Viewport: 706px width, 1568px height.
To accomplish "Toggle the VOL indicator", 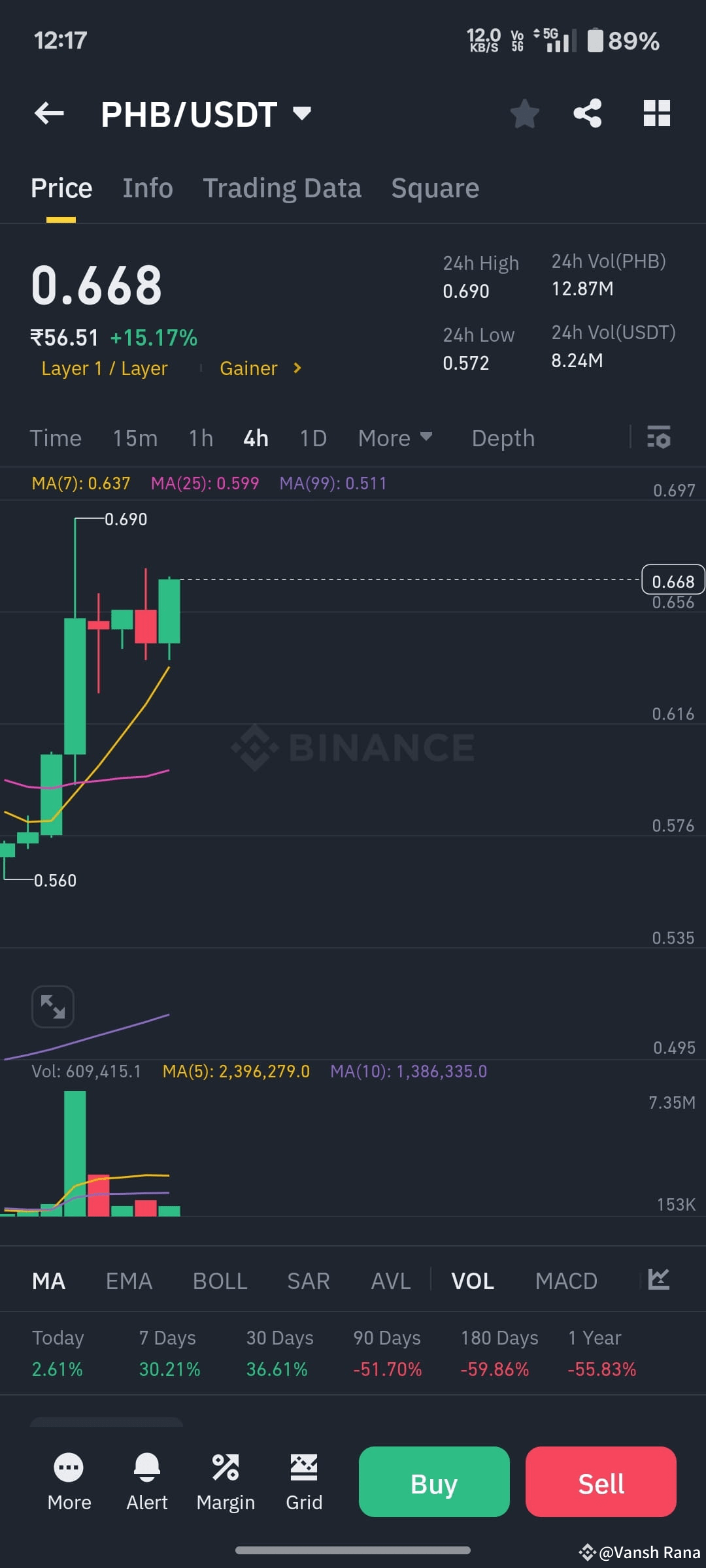I will point(472,1280).
